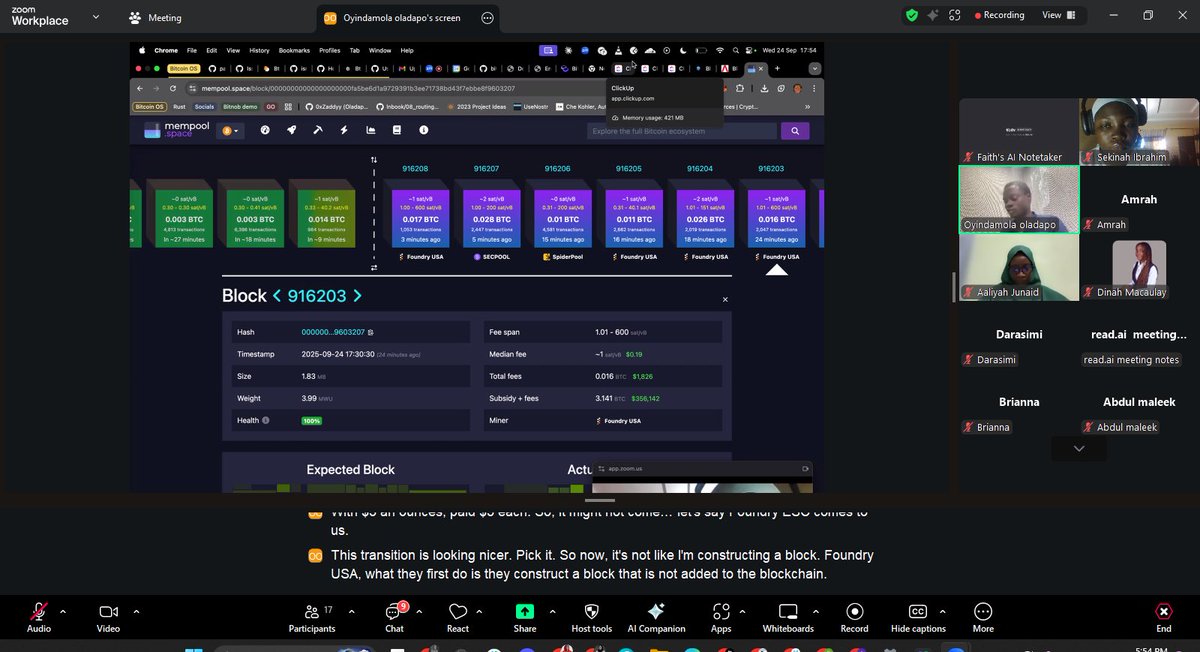Screen dimensions: 1200x652
Task: Open mempool about info icon
Action: point(424,130)
